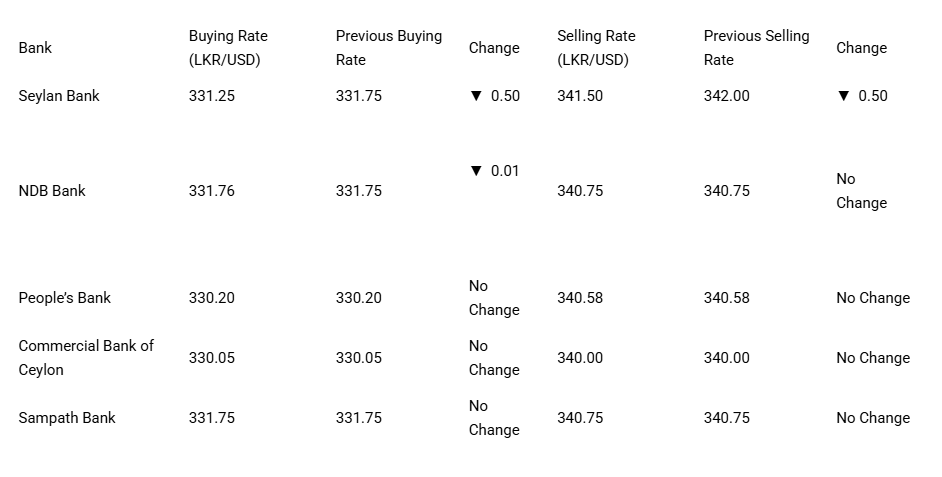Click NDB Bank selling No Change cell
The image size is (942, 477).
click(x=861, y=191)
